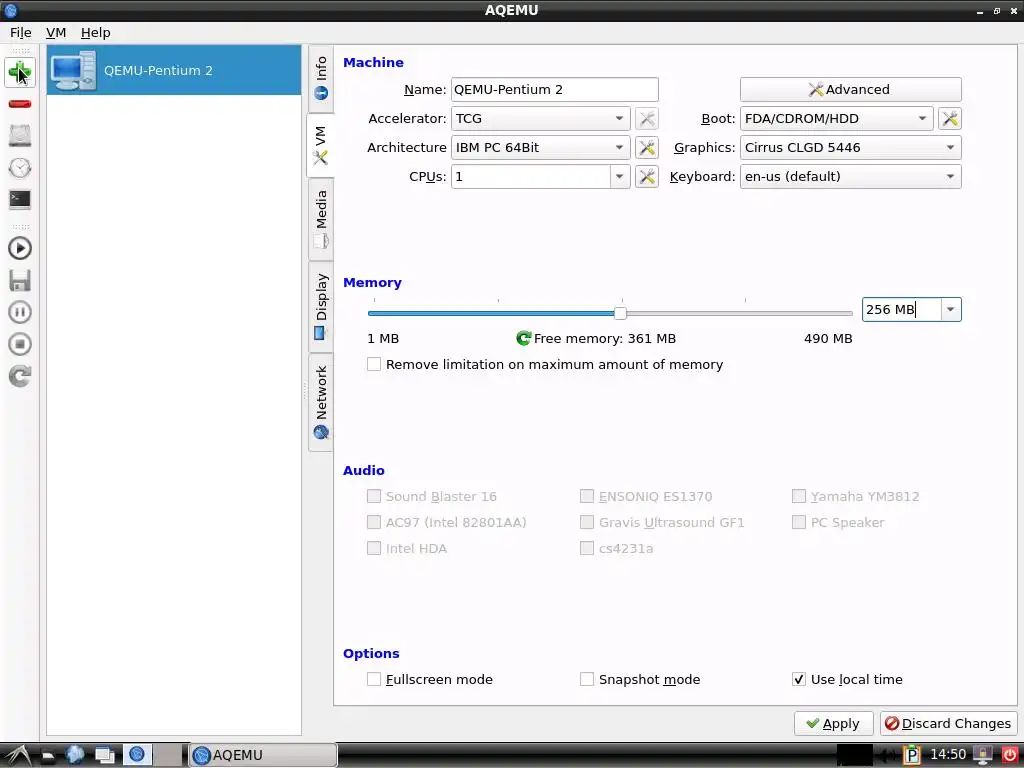Viewport: 1024px width, 768px height.
Task: Check the ENSONIQ ES1370 checkbox
Action: (x=586, y=496)
